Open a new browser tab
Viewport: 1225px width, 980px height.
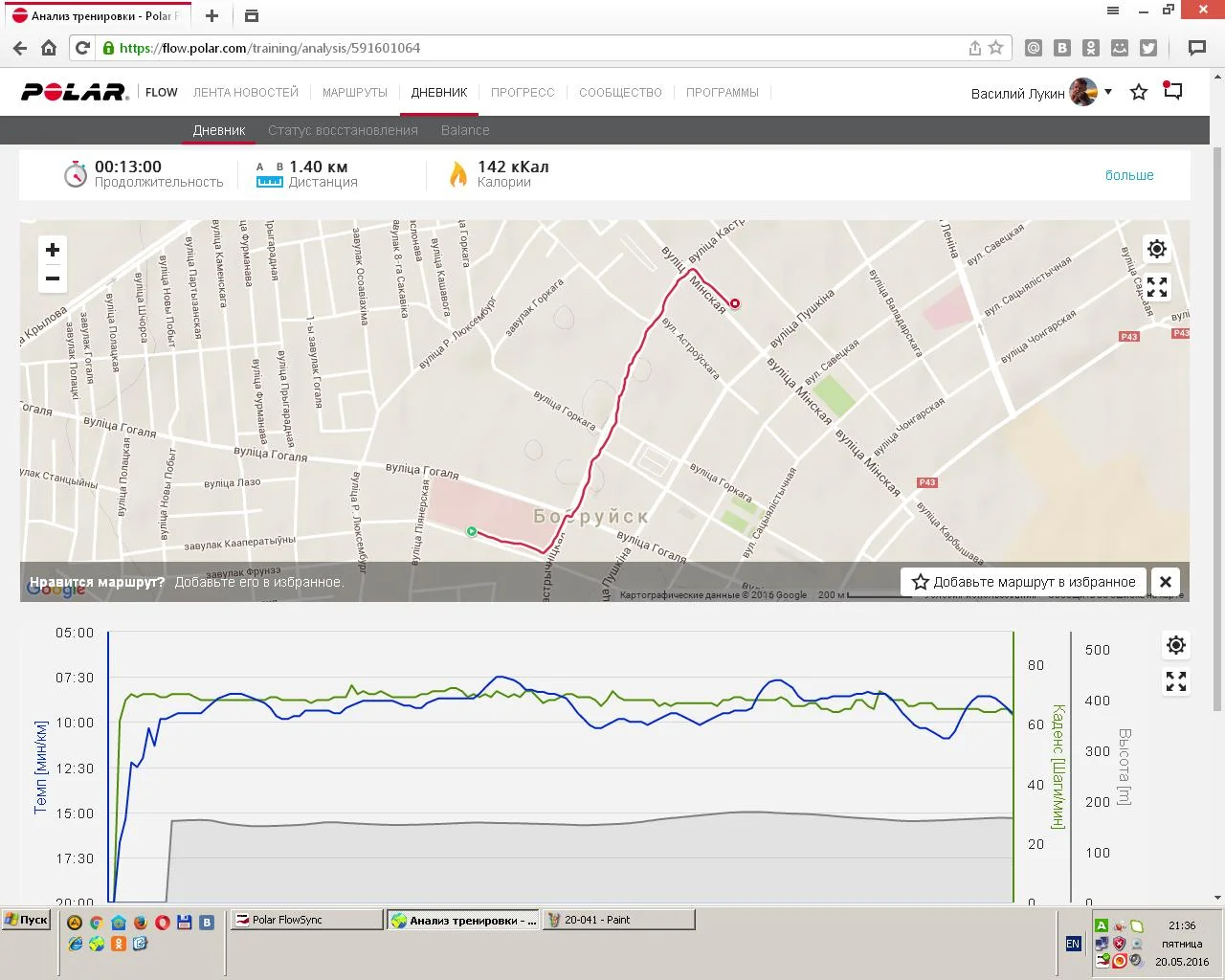pos(212,15)
